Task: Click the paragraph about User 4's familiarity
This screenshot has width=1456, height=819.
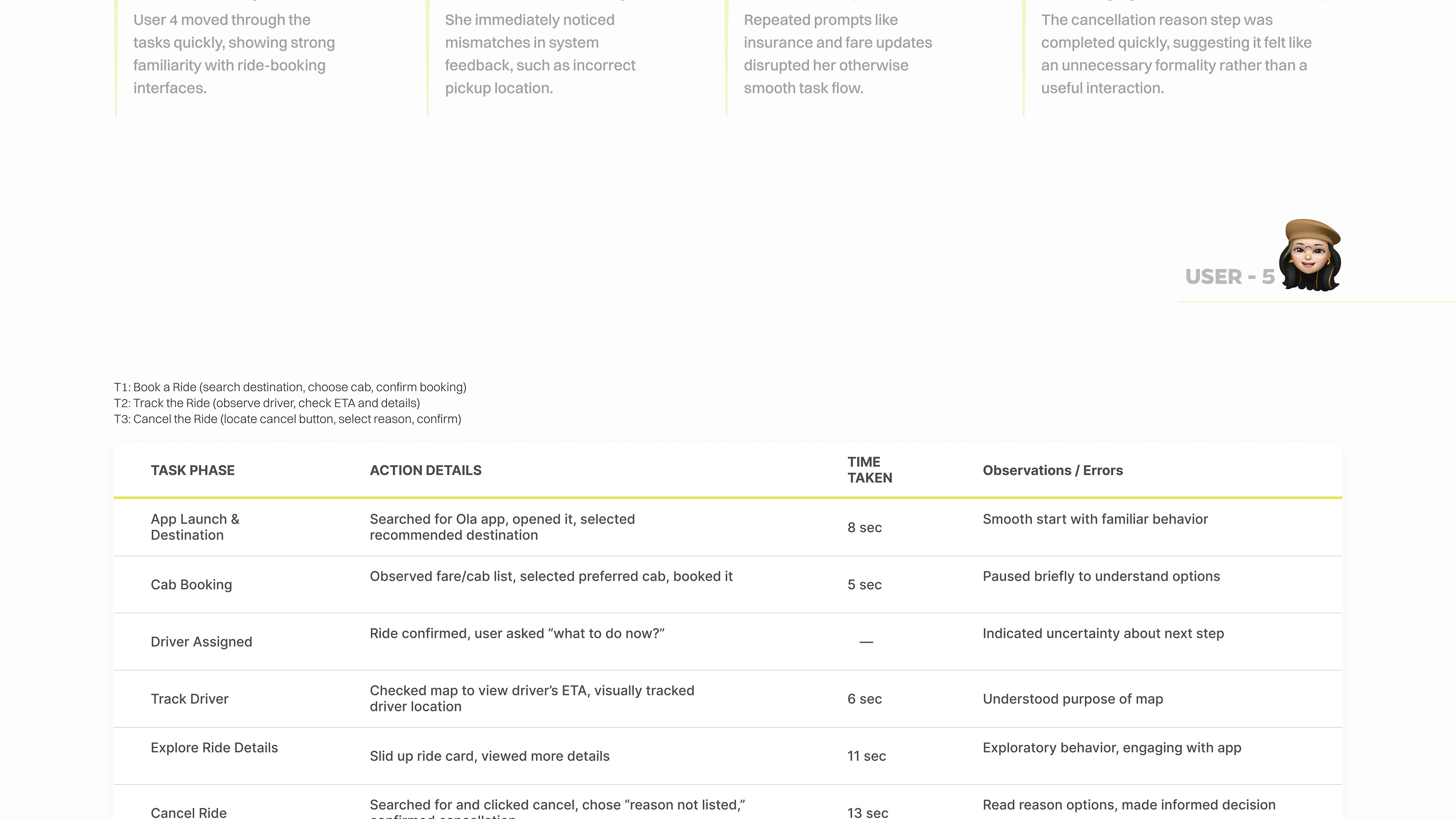Action: point(234,54)
